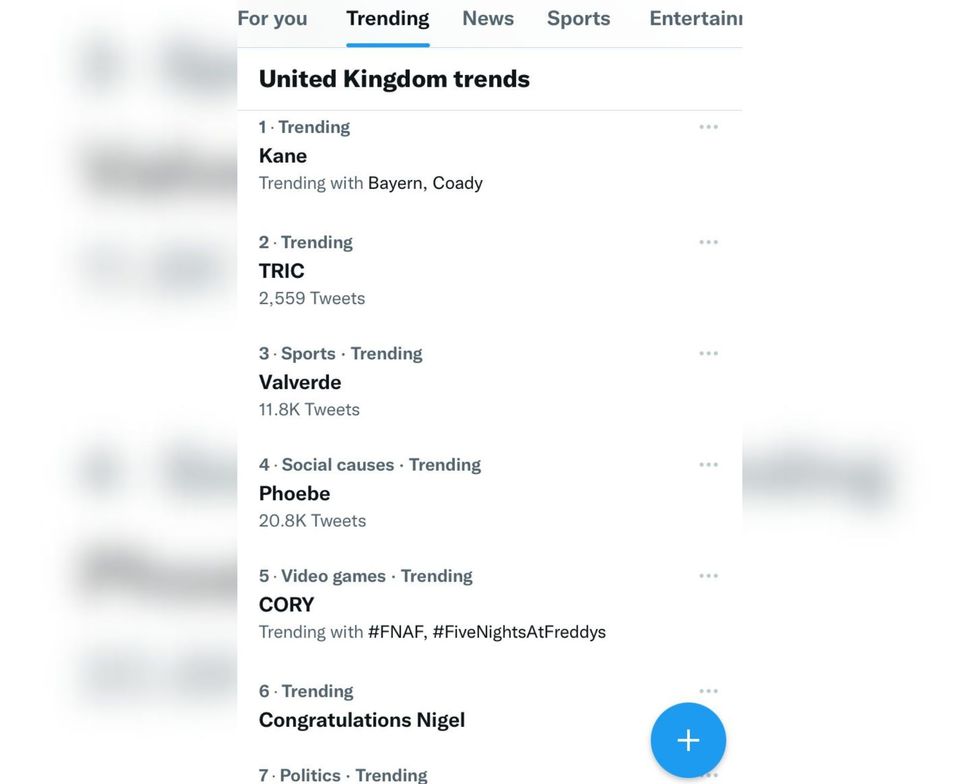Tap the blue compose tweet plus button
Screen dimensions: 980x784
[688, 740]
